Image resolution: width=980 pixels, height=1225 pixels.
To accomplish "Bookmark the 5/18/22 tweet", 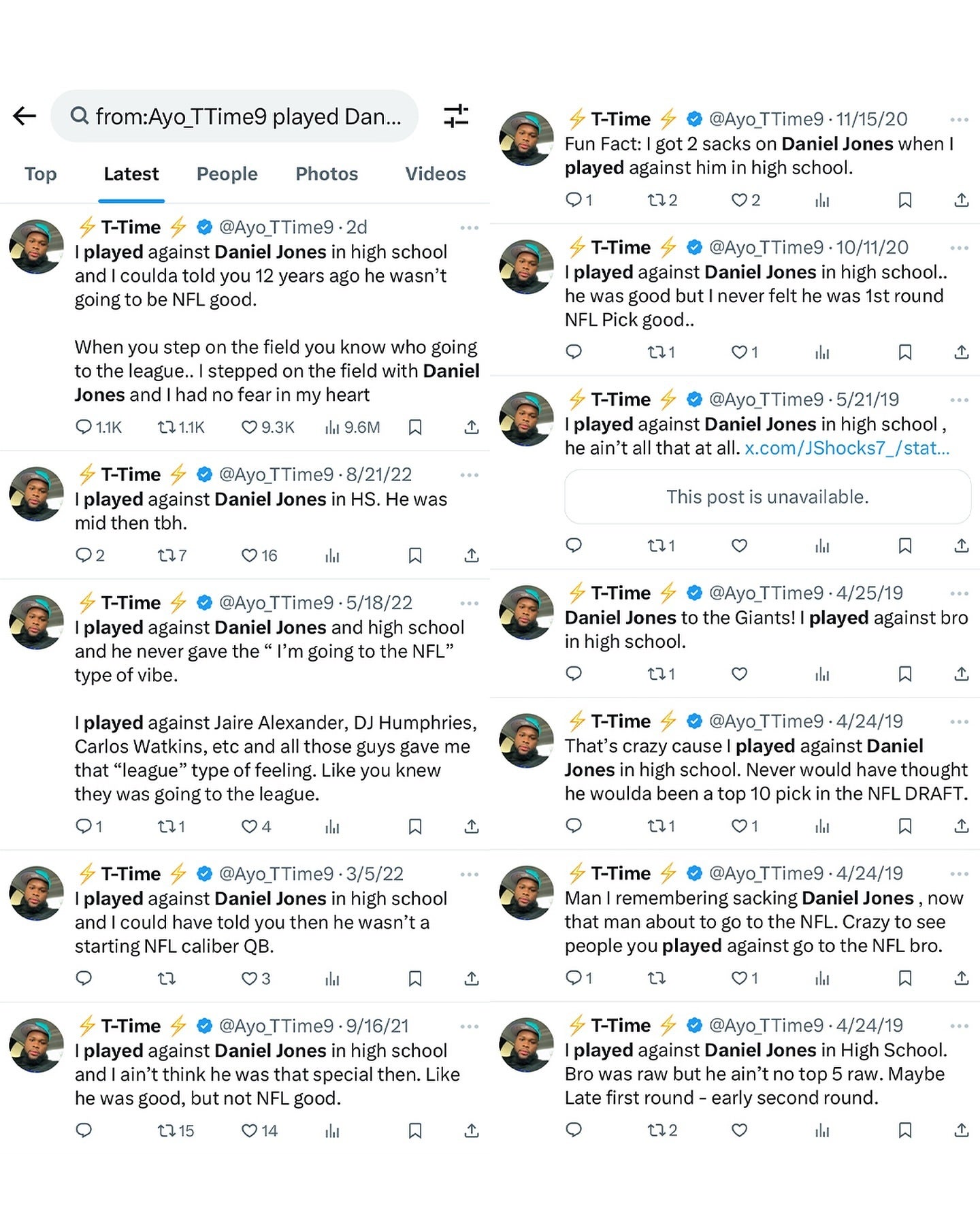I will pyautogui.click(x=415, y=826).
